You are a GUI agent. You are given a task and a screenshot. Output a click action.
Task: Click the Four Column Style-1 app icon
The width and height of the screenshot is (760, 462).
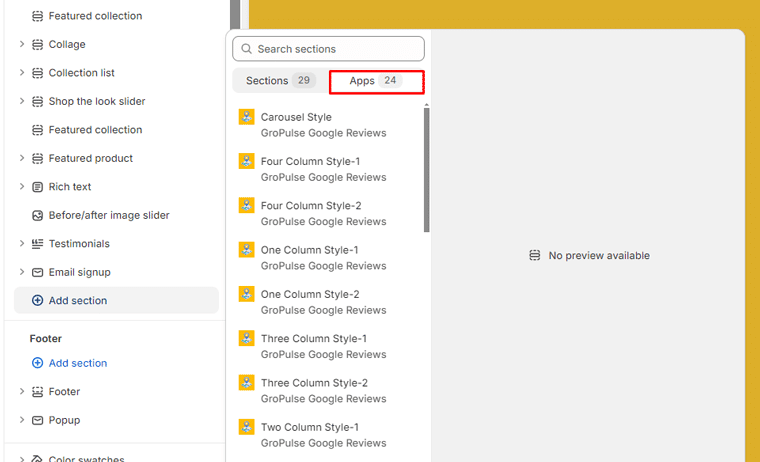pos(247,161)
